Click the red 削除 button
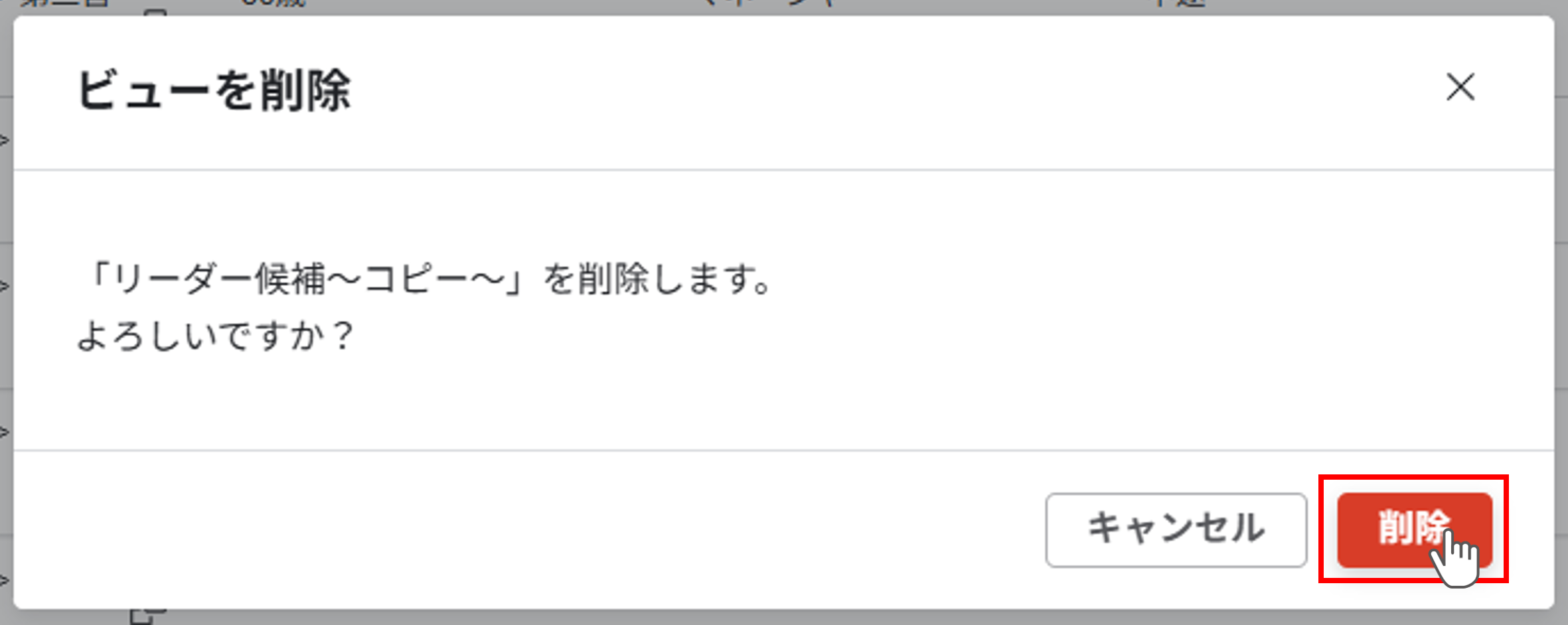Image resolution: width=1568 pixels, height=625 pixels. click(x=1415, y=529)
